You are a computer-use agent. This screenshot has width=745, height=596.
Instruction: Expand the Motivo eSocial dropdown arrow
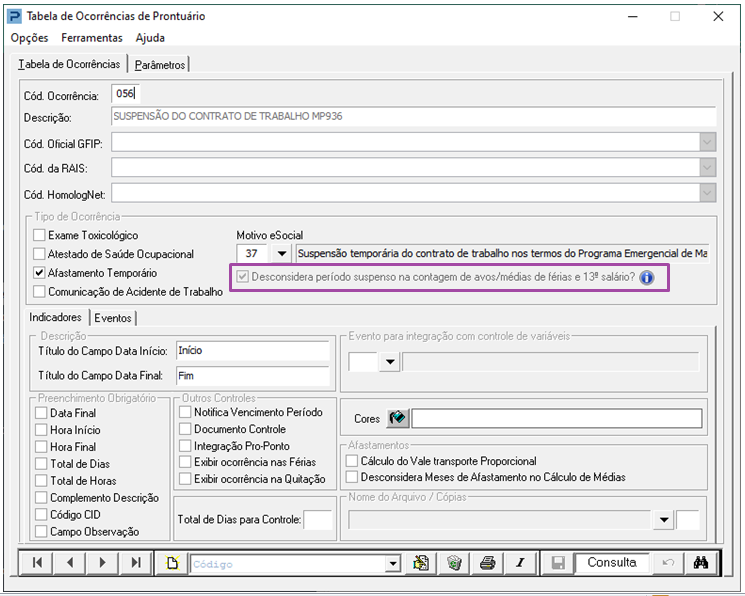pyautogui.click(x=281, y=254)
